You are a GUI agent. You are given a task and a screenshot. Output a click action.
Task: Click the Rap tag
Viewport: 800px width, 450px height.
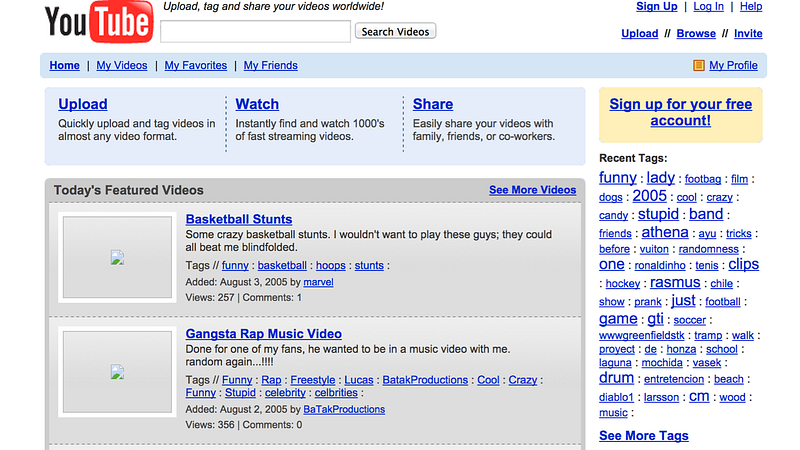271,380
